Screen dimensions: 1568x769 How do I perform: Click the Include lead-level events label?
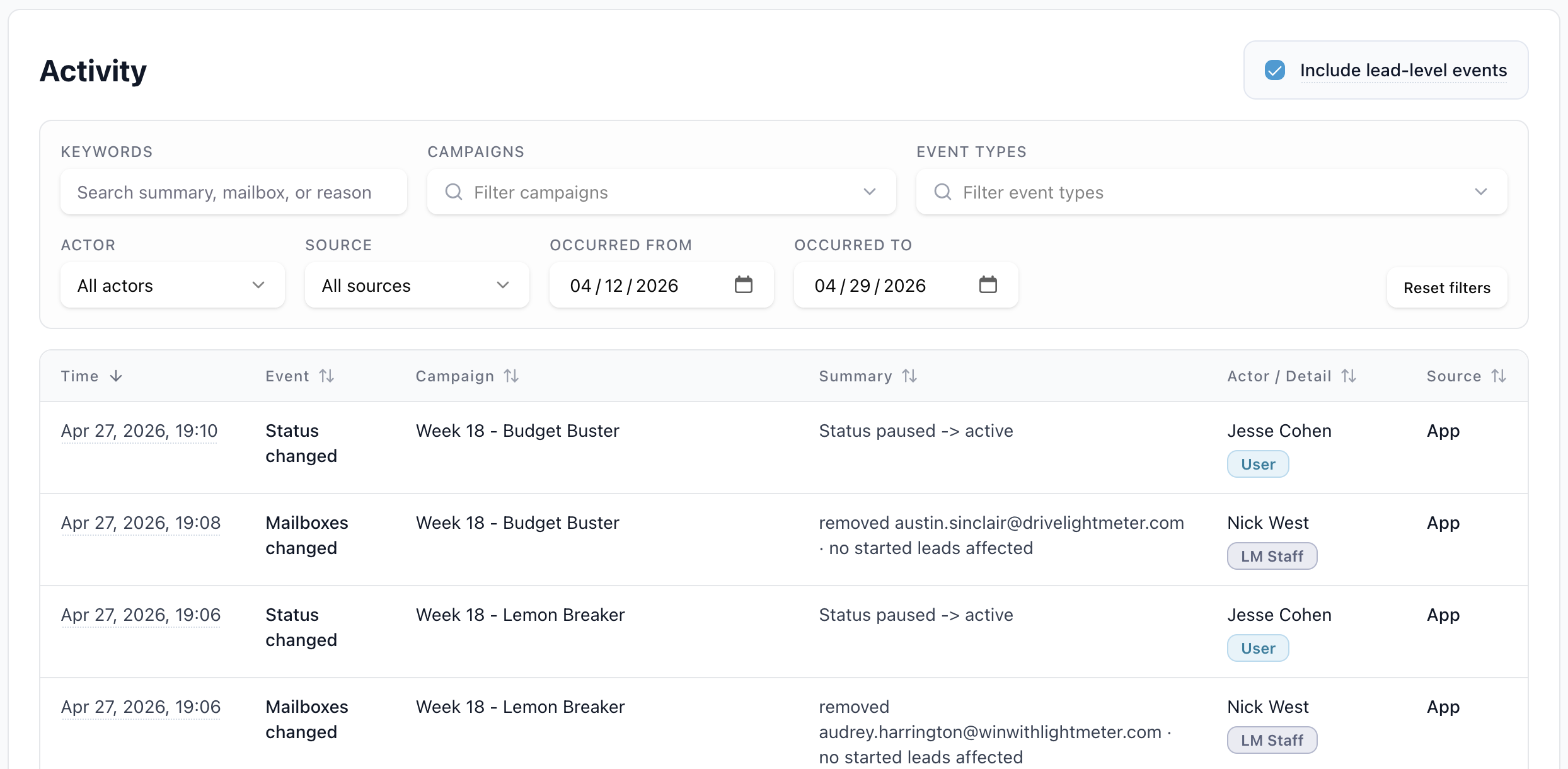click(1404, 70)
